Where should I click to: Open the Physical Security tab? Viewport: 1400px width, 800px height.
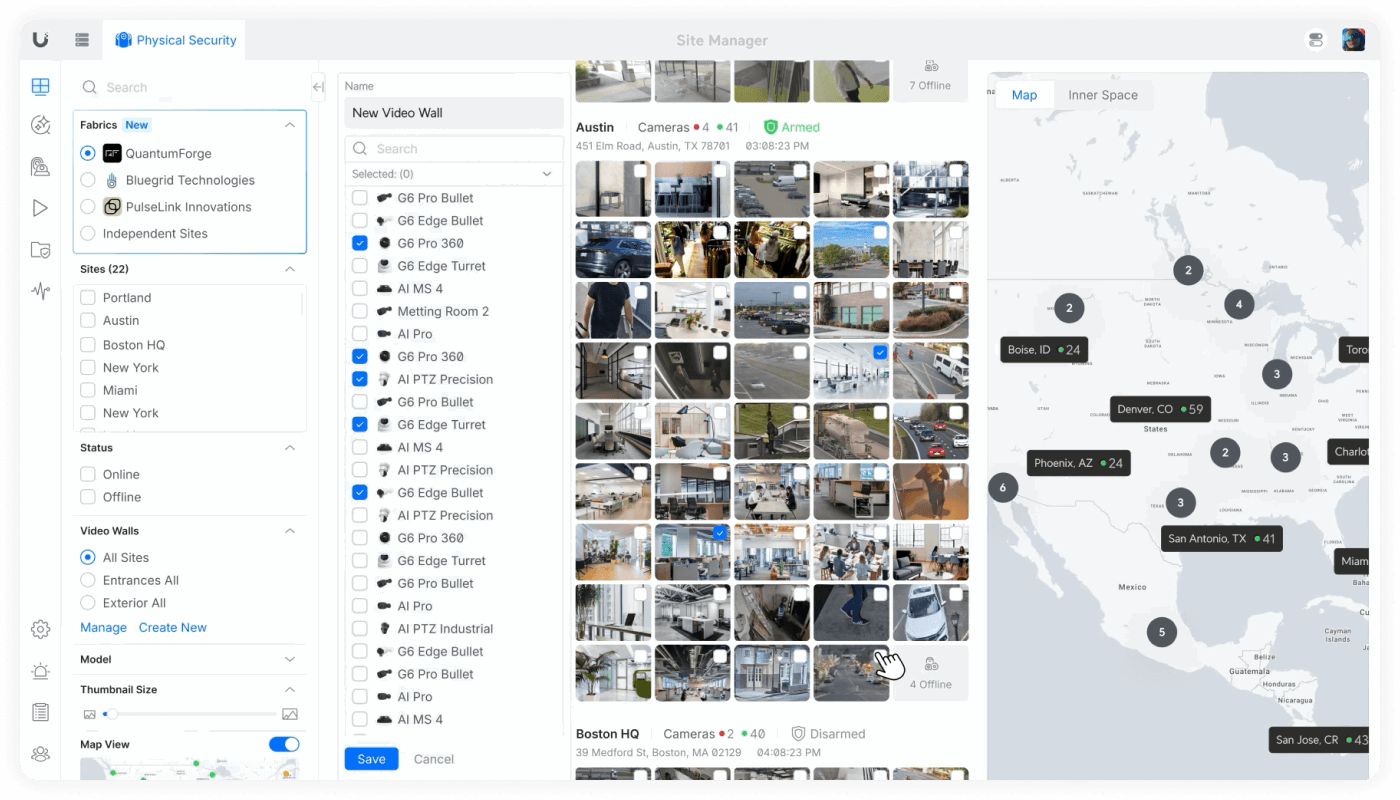(175, 40)
